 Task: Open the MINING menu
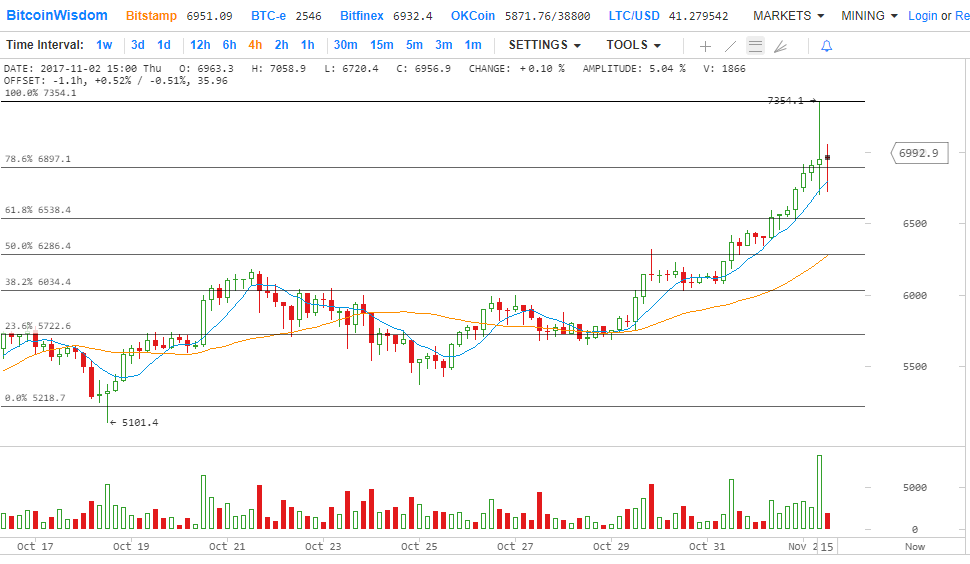(868, 16)
